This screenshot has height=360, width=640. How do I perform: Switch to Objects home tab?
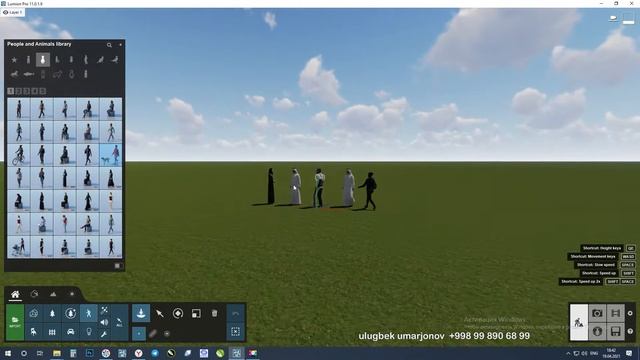[15, 294]
